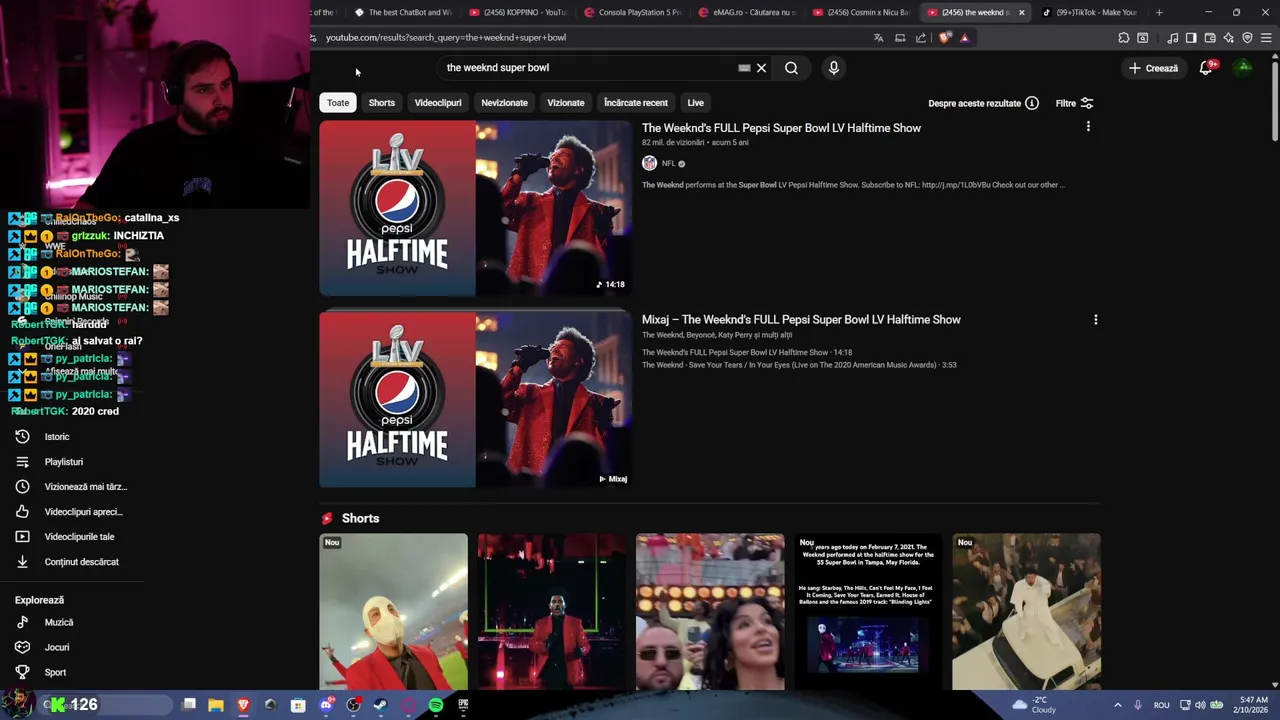
Task: Click the NFL channel avatar
Action: point(649,163)
